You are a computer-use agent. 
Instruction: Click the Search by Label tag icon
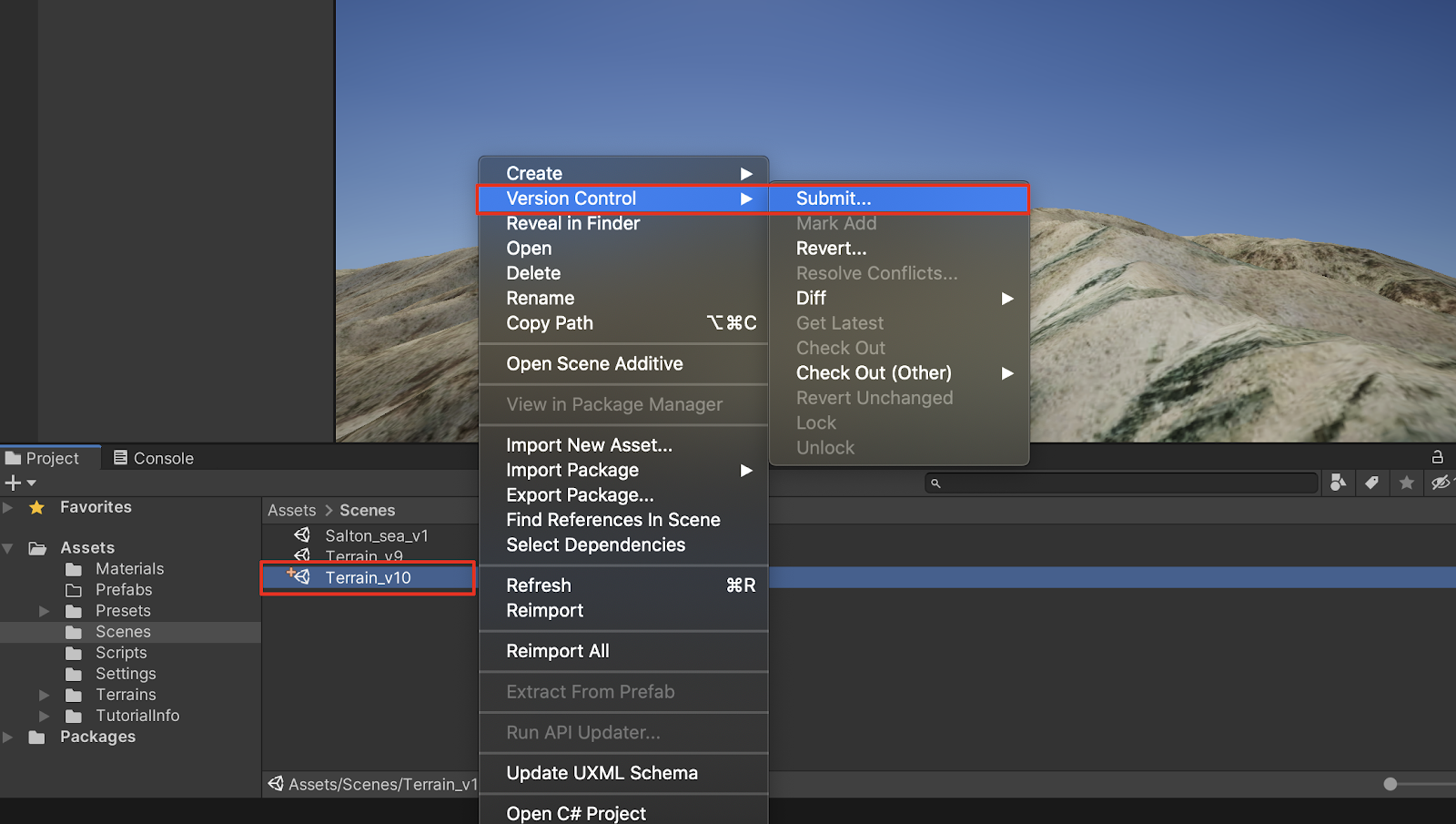click(x=1371, y=483)
